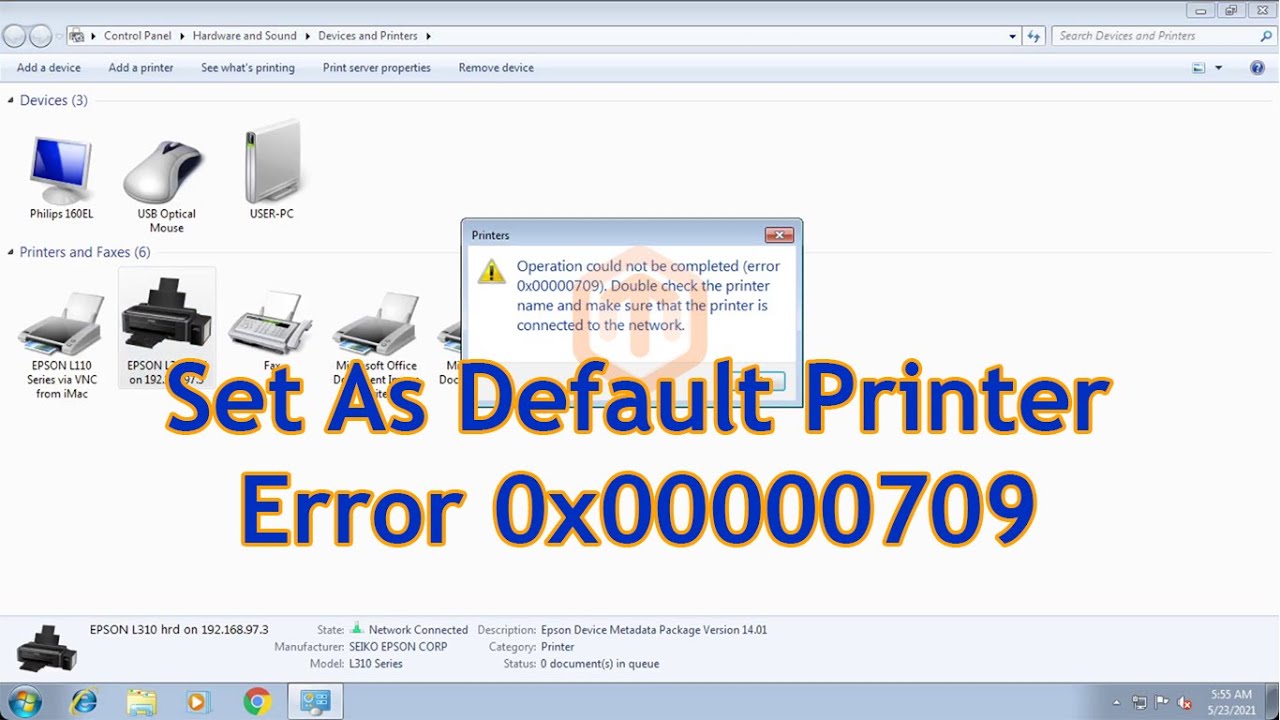
Task: Refresh the Devices and Printers address bar
Action: (x=1034, y=36)
